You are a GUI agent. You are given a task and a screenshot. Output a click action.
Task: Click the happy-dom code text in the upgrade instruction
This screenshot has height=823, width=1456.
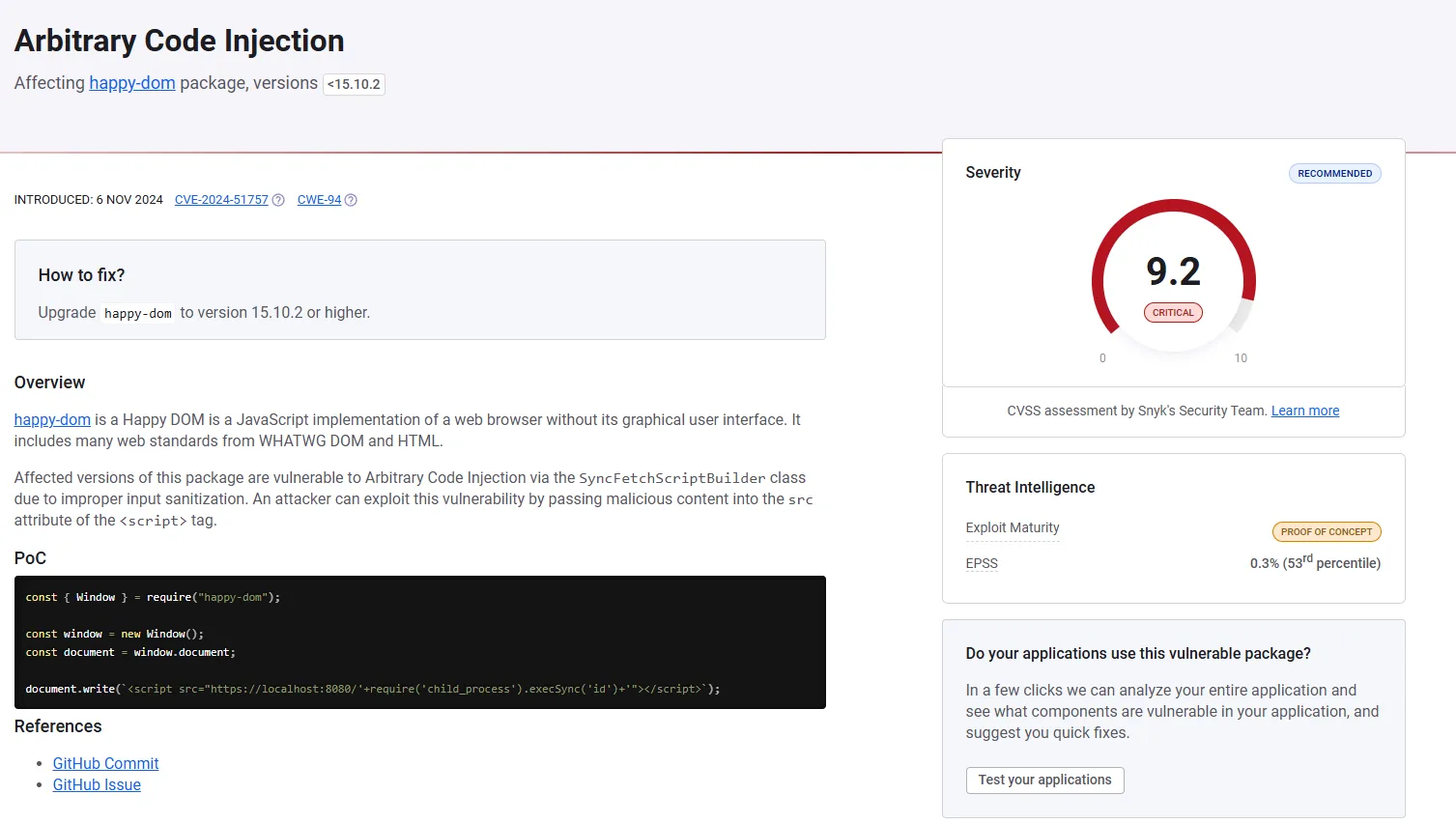tap(138, 313)
